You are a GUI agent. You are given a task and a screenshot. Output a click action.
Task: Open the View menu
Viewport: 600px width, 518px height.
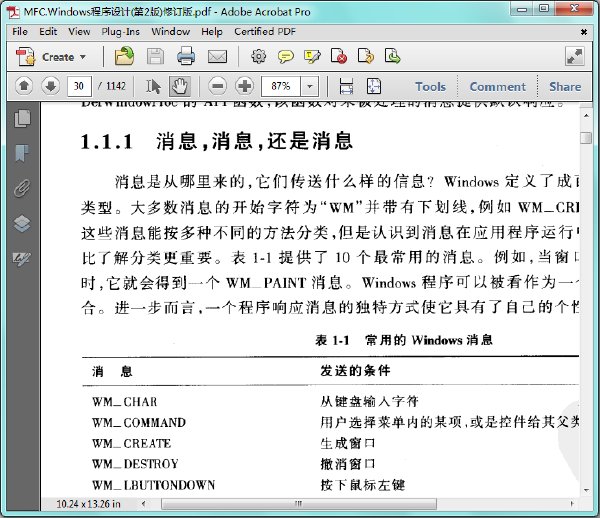pyautogui.click(x=79, y=31)
